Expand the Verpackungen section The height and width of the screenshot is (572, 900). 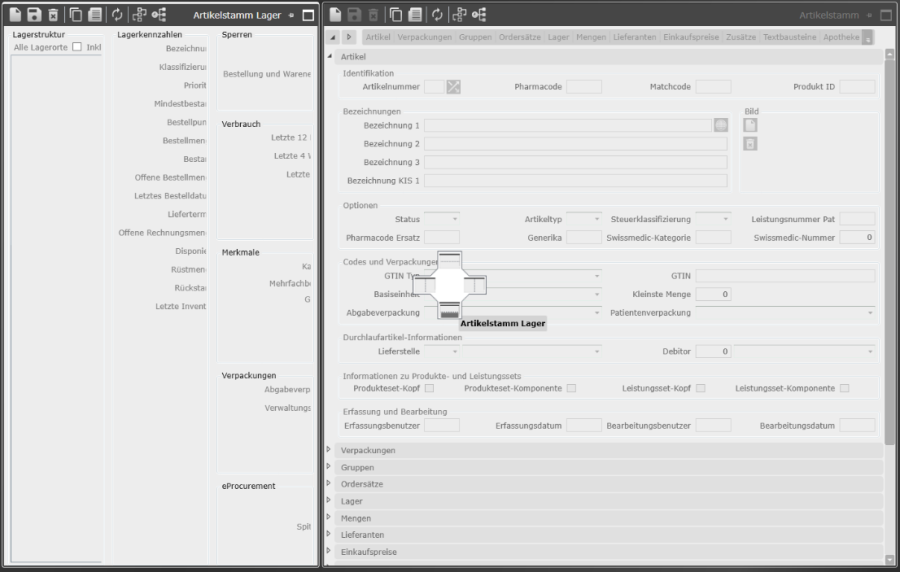329,449
